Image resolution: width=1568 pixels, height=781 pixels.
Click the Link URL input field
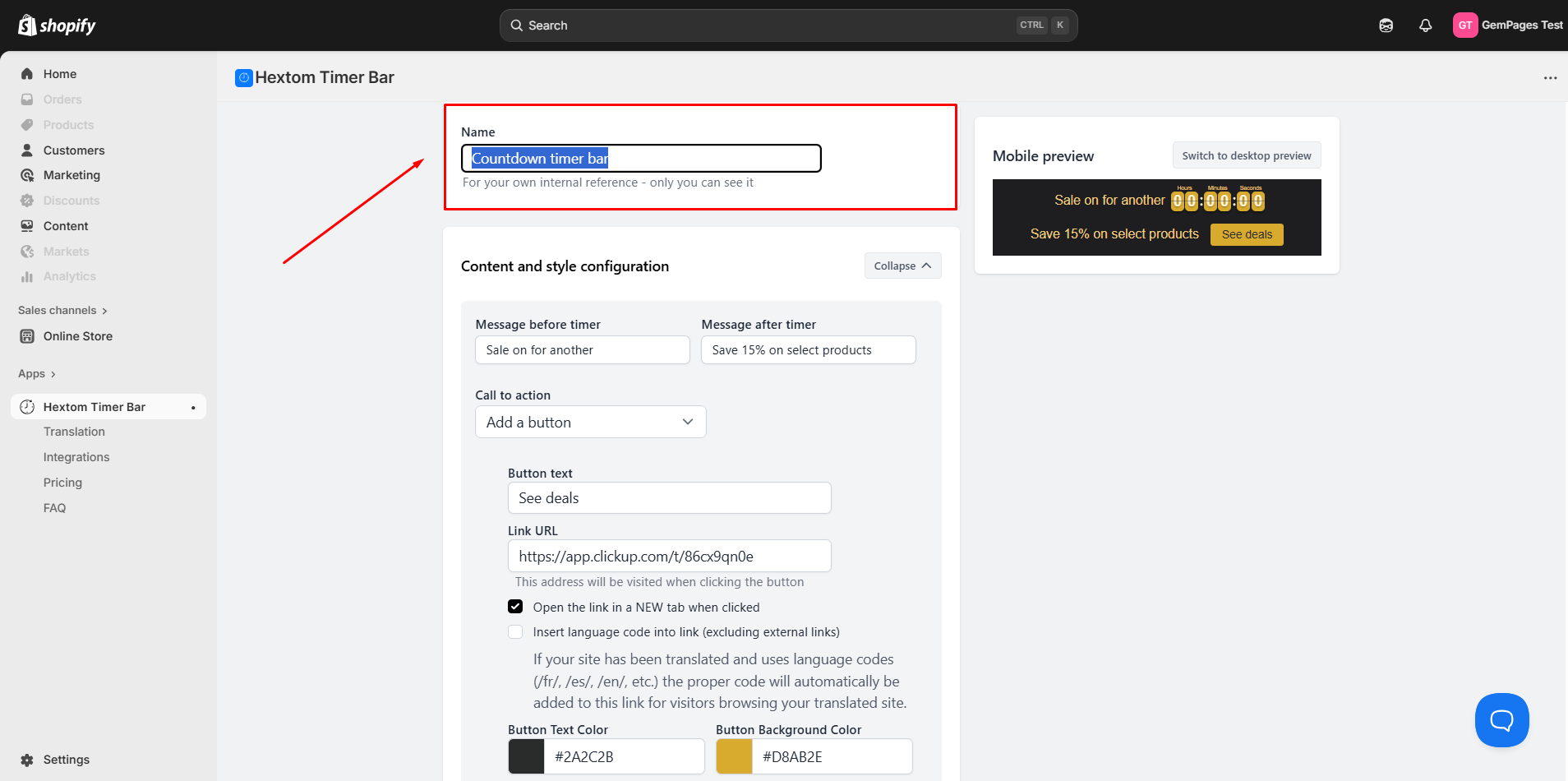point(669,556)
